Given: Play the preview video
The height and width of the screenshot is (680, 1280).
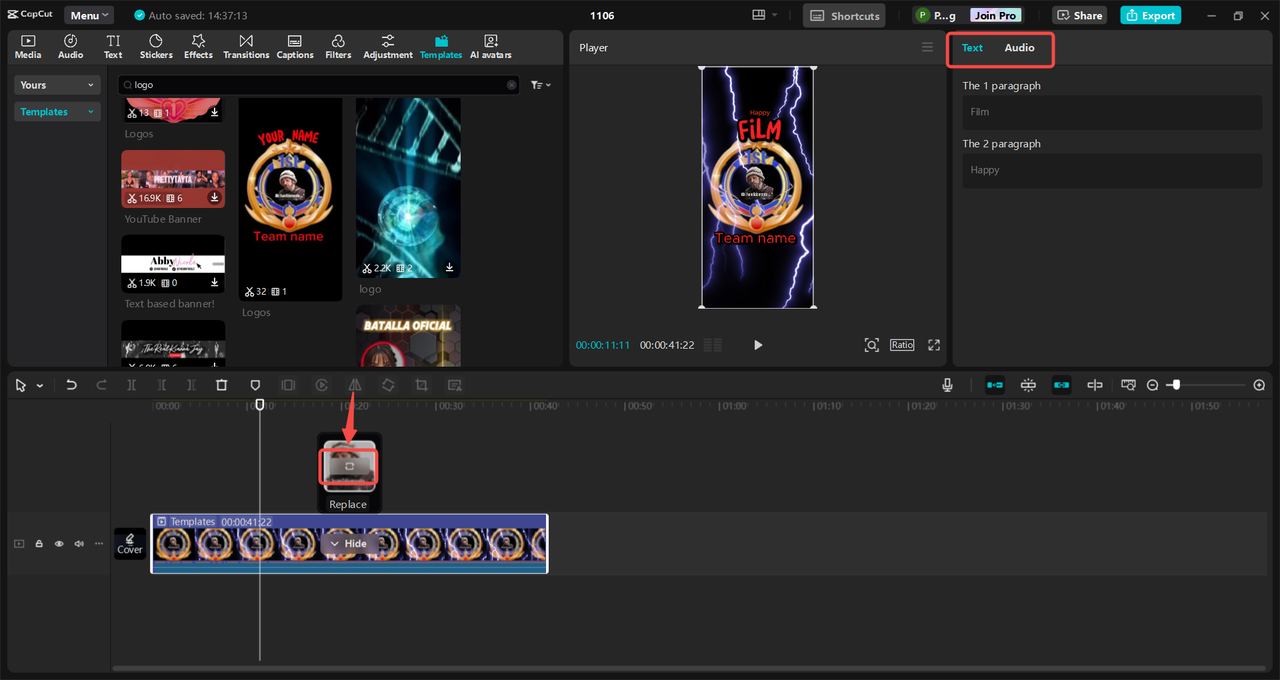Looking at the screenshot, I should point(757,345).
